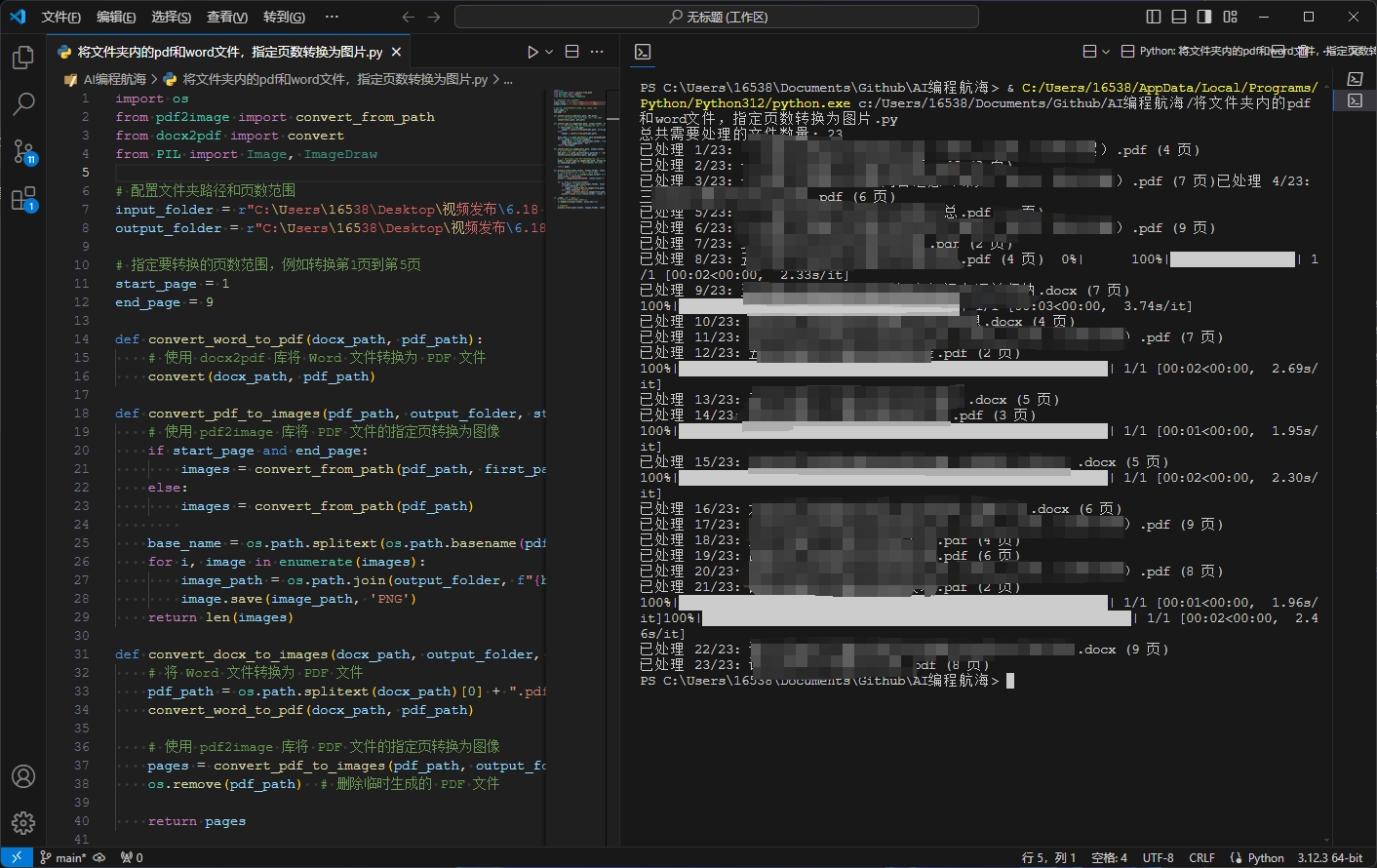Toggle Primary Side Bar layout button

pos(1154,17)
